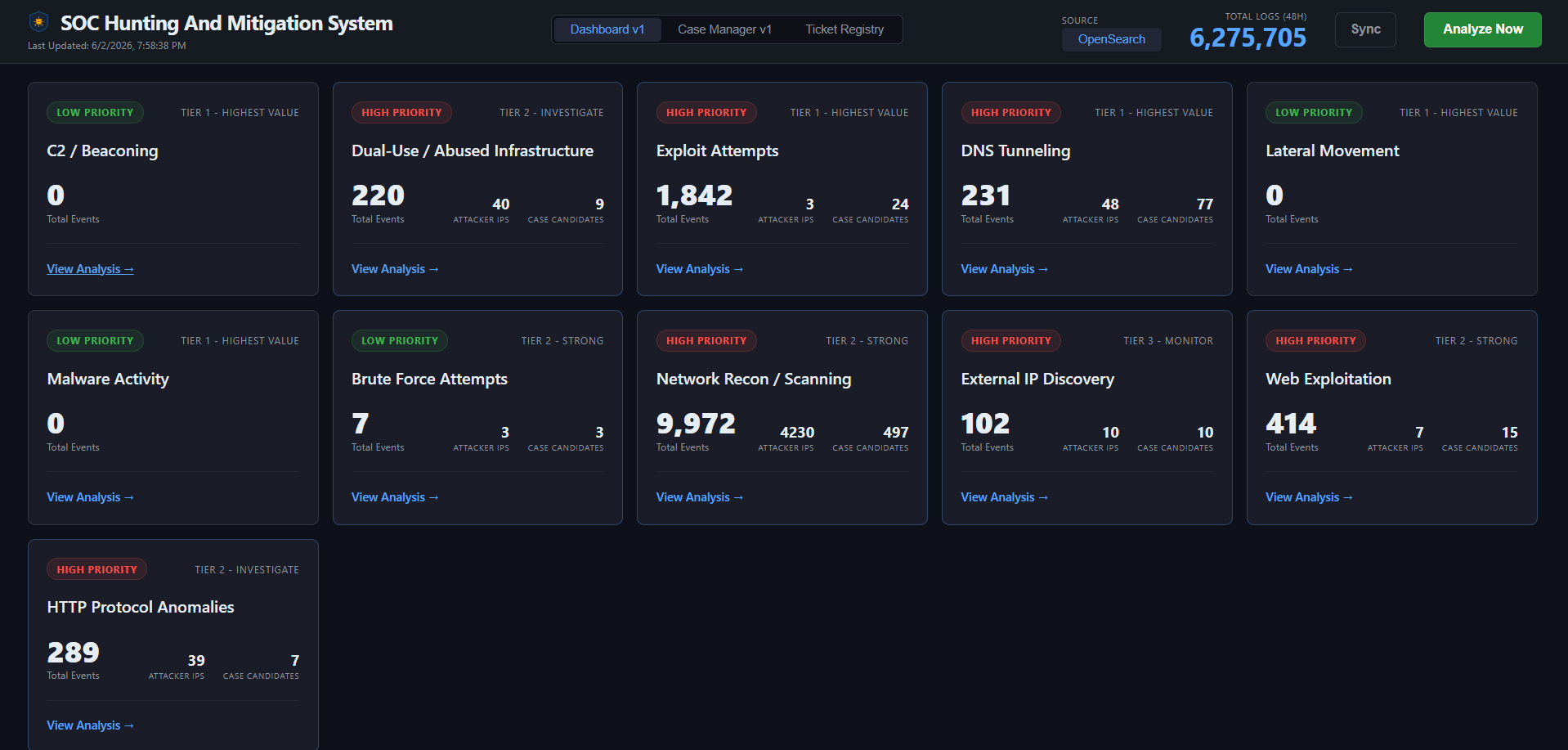Click the 9,972 total events value

[x=696, y=424]
